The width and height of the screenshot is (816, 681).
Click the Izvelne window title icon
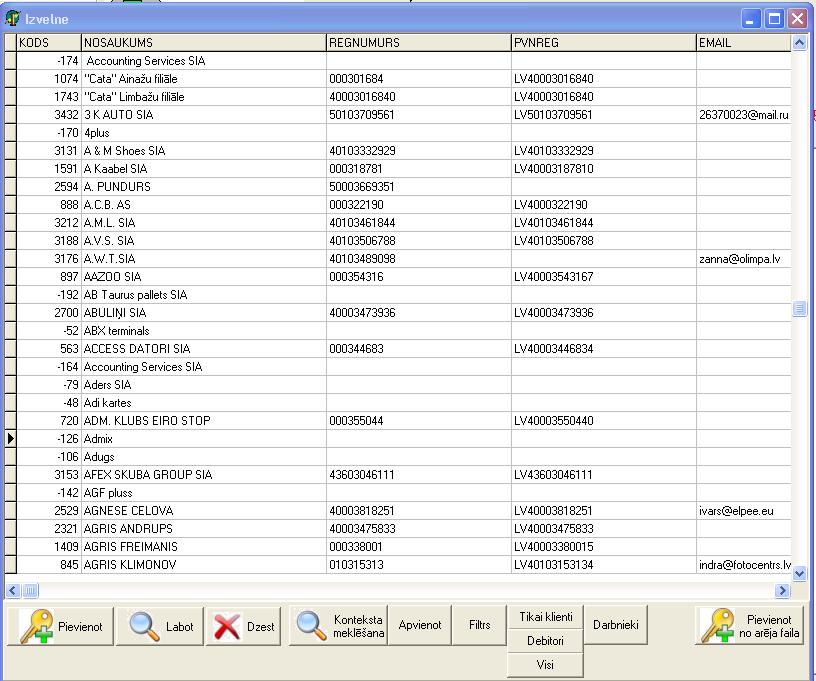(12, 19)
